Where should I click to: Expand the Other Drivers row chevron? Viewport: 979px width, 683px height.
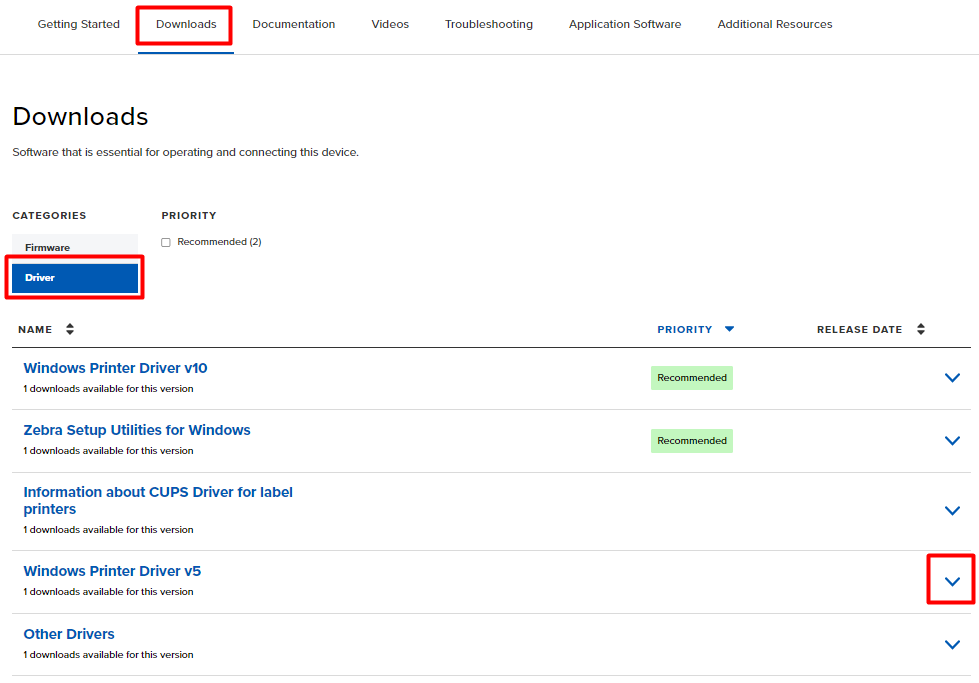click(x=952, y=645)
